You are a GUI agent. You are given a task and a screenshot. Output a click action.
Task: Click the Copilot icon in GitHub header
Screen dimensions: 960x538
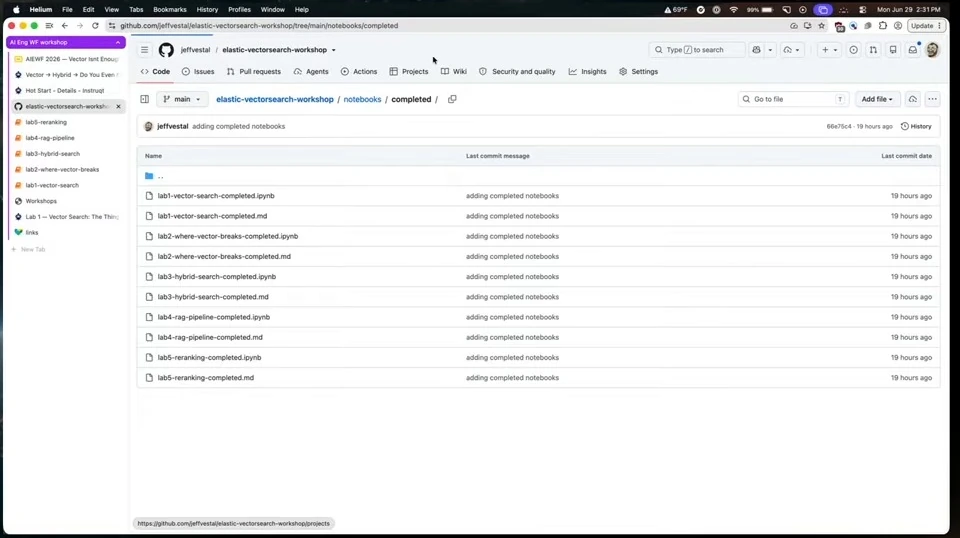[757, 50]
